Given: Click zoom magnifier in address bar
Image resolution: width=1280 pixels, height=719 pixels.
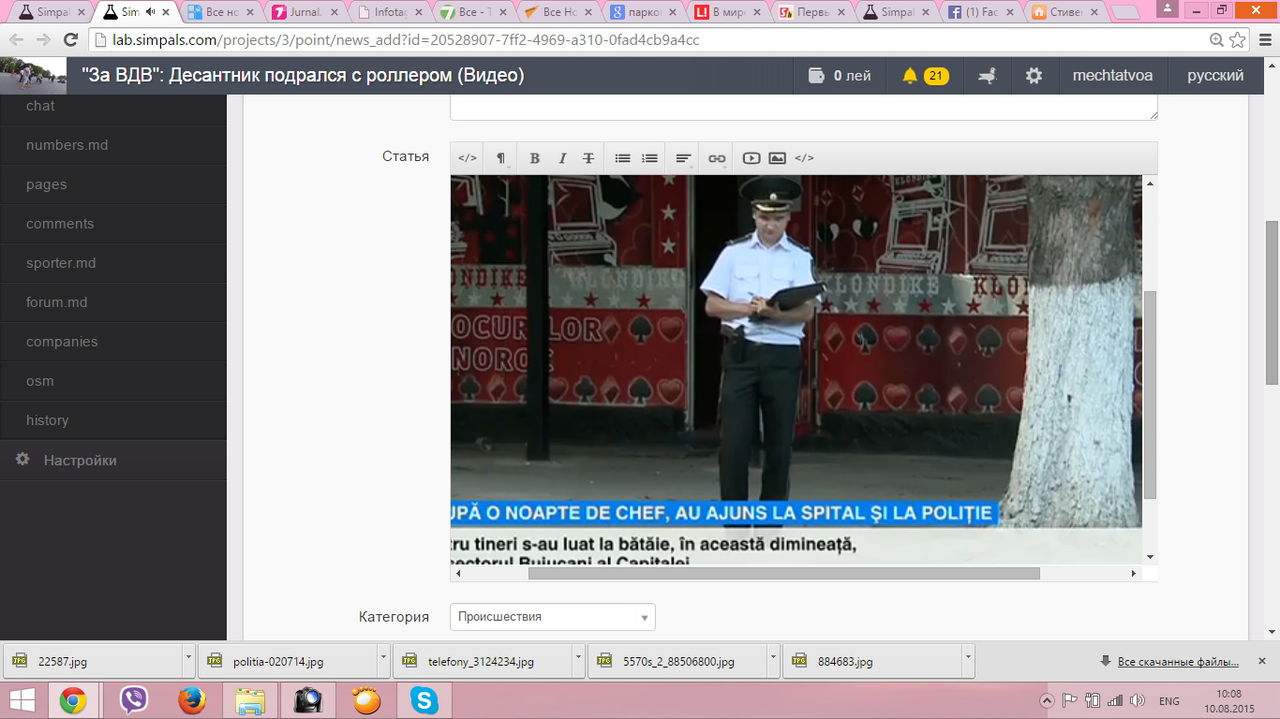Looking at the screenshot, I should pos(1216,40).
